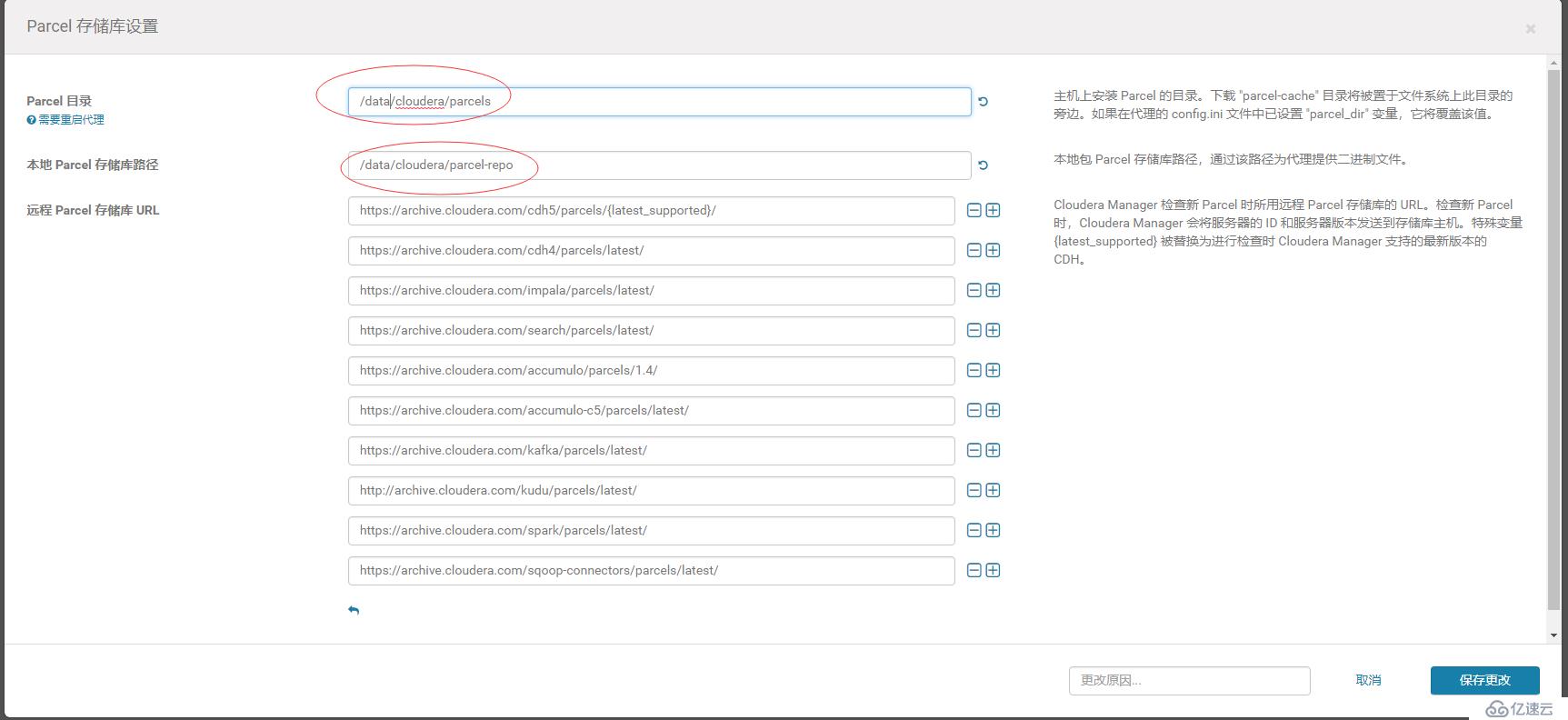1568x720 pixels.
Task: Edit the kudu parcels URL field
Action: [651, 491]
